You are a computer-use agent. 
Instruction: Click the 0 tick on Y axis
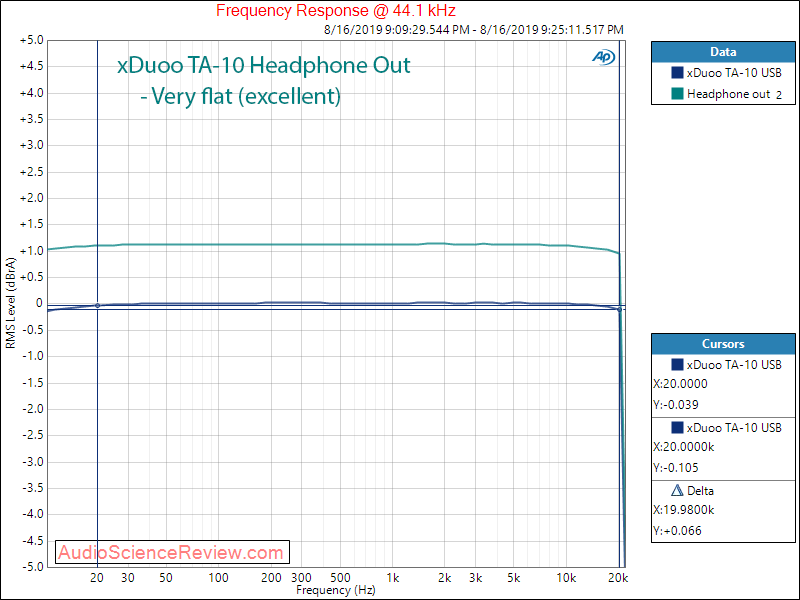[39, 303]
